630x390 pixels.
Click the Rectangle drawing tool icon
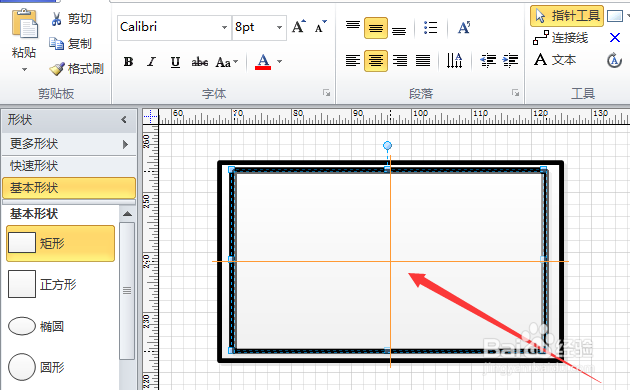[x=615, y=16]
